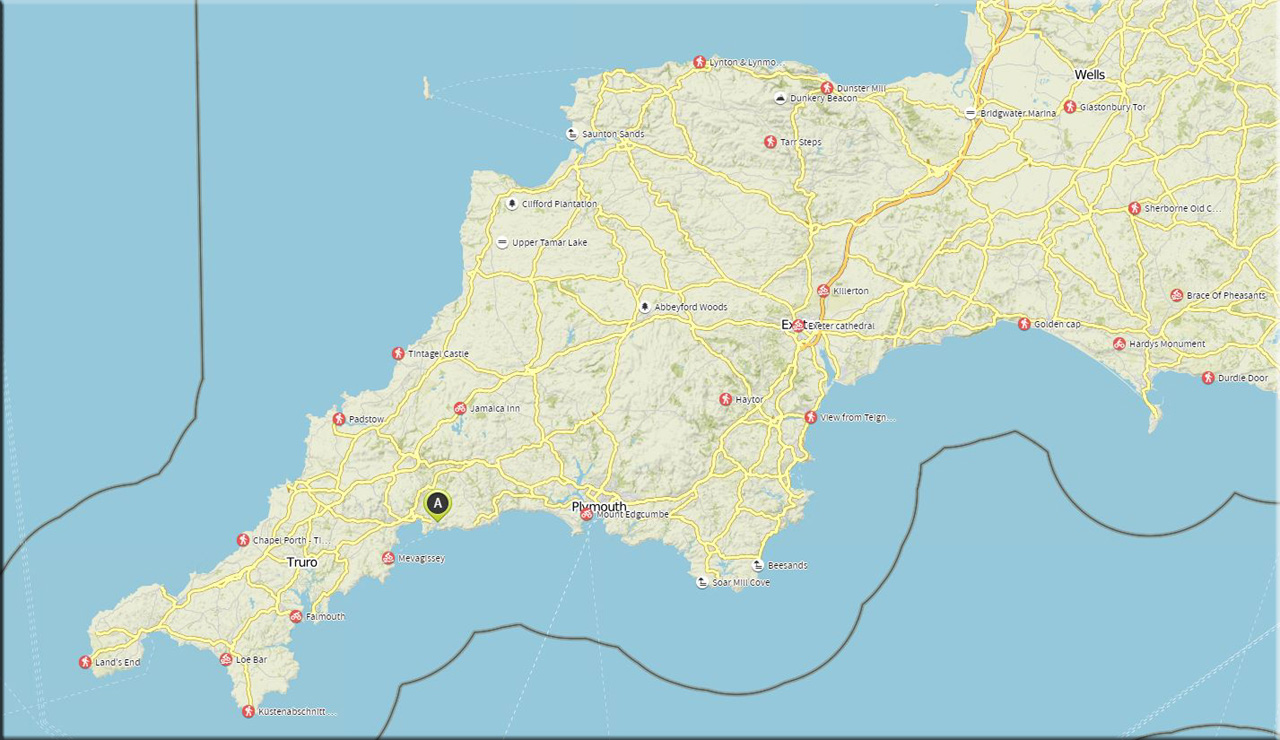Image resolution: width=1280 pixels, height=740 pixels.
Task: Click the Falmouth marker icon
Action: coord(296,617)
